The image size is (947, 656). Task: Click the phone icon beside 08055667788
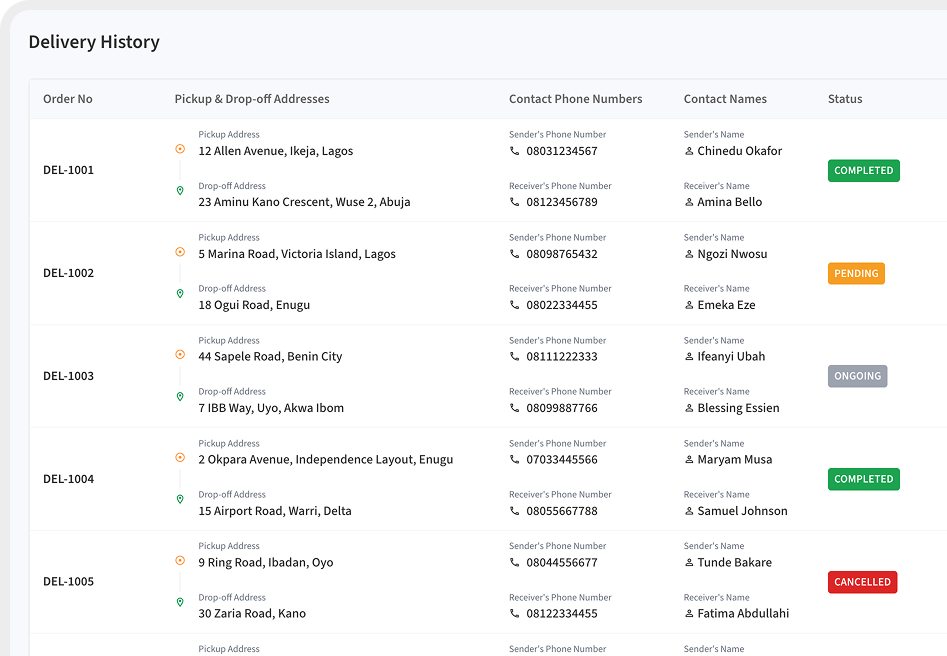click(x=515, y=511)
